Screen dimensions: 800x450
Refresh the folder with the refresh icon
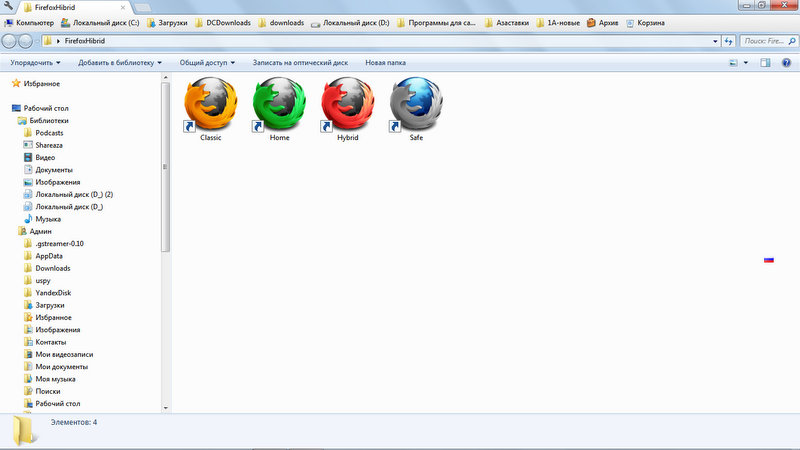click(x=728, y=41)
